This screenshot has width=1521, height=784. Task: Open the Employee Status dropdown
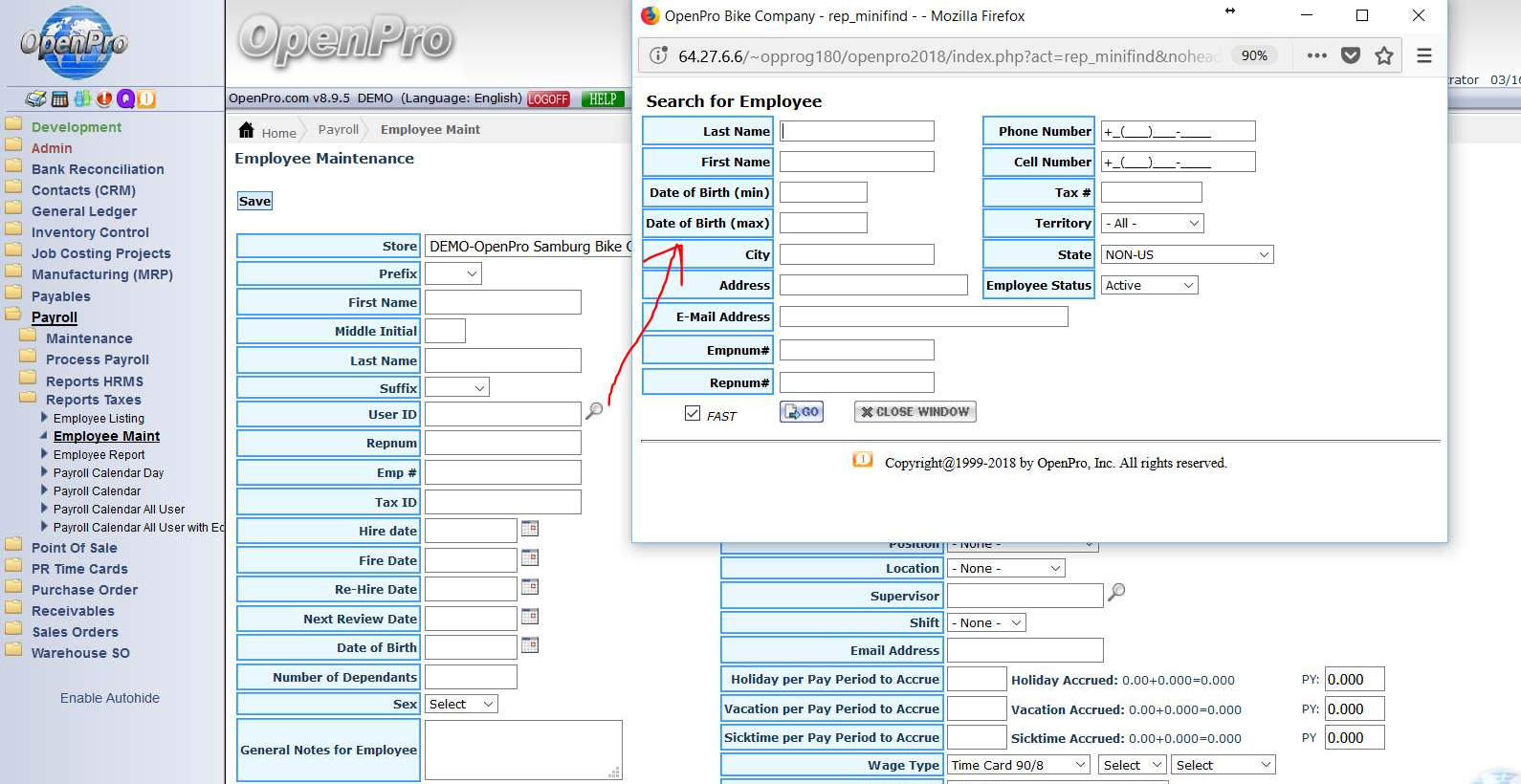[1149, 285]
